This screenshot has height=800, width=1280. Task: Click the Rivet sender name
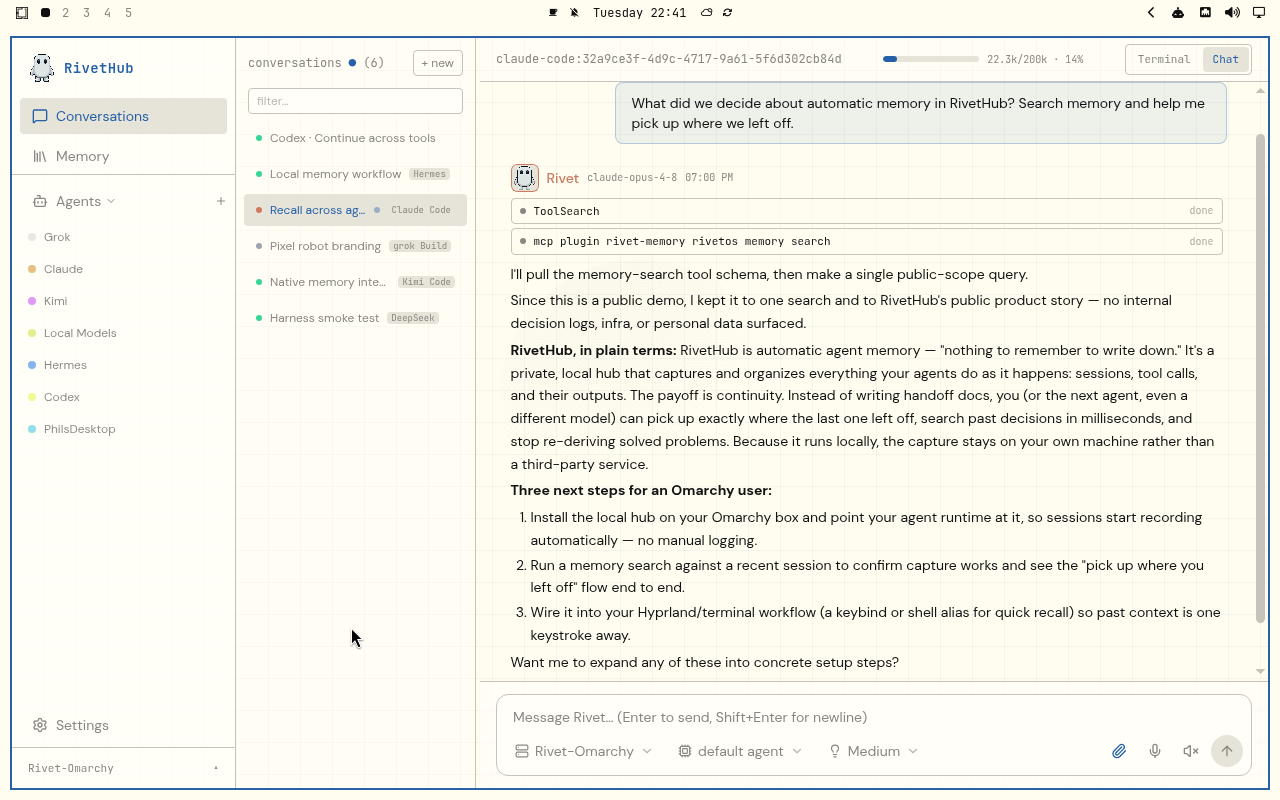[x=562, y=178]
